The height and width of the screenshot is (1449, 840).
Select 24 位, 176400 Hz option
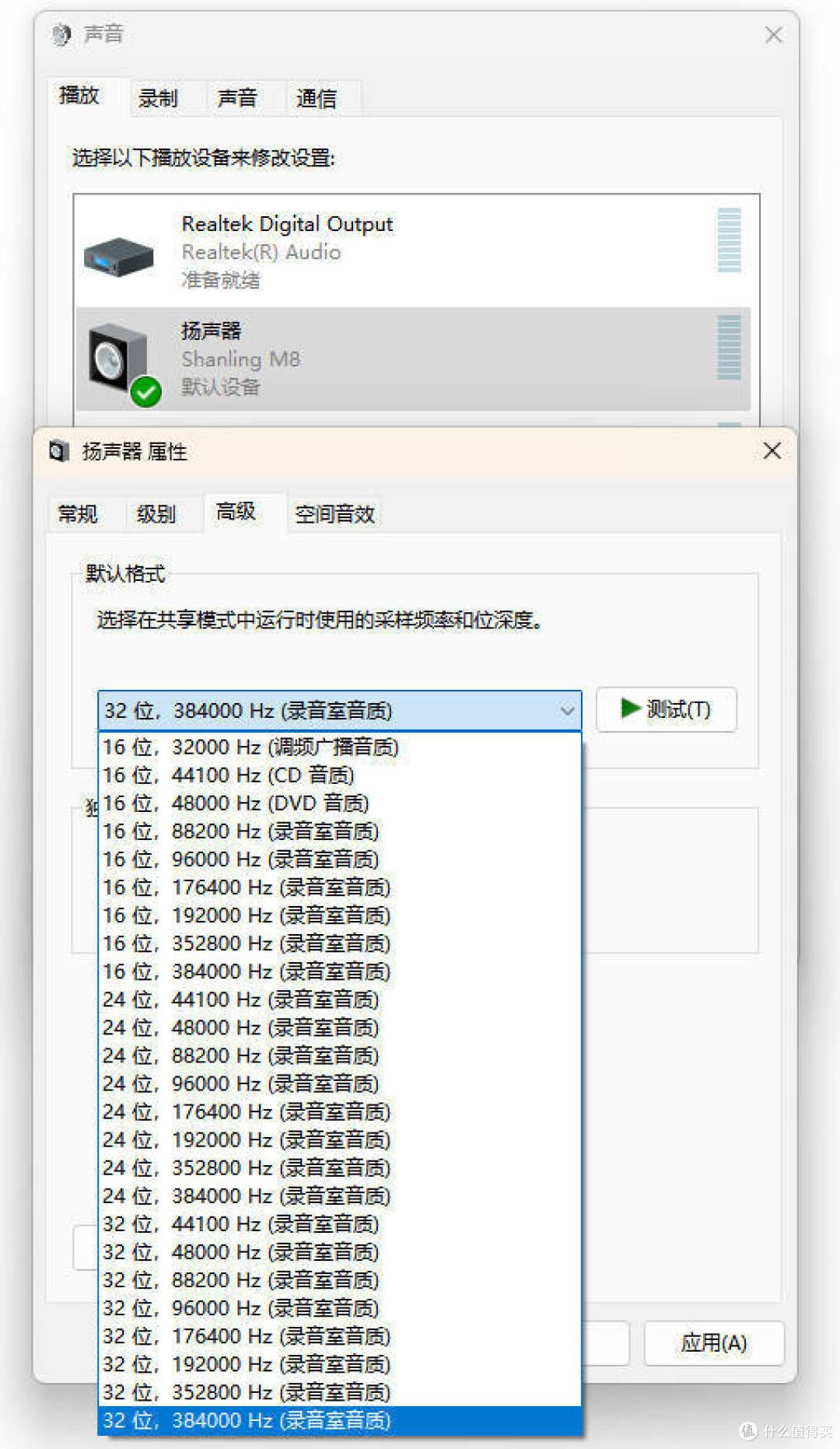[x=340, y=1111]
